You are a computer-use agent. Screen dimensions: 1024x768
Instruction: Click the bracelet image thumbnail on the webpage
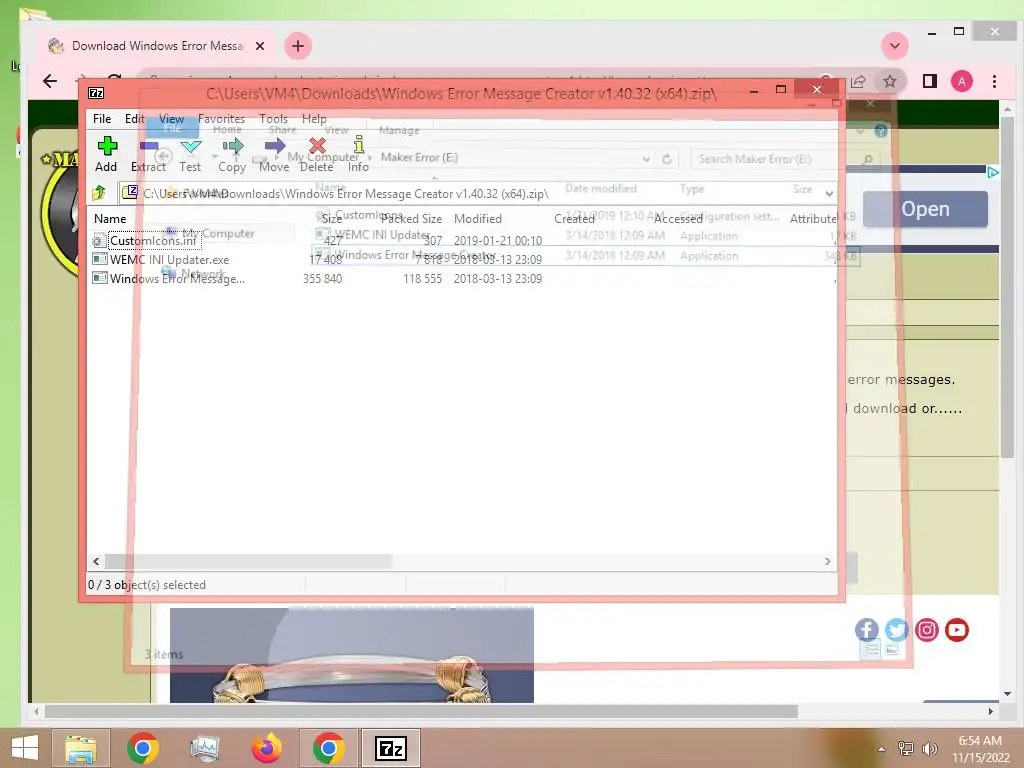351,655
